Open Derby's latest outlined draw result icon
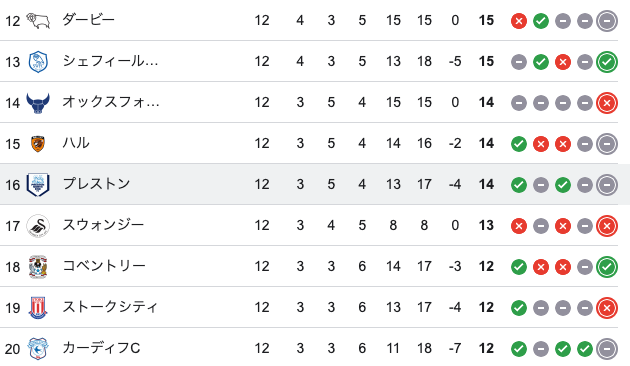 607,20
